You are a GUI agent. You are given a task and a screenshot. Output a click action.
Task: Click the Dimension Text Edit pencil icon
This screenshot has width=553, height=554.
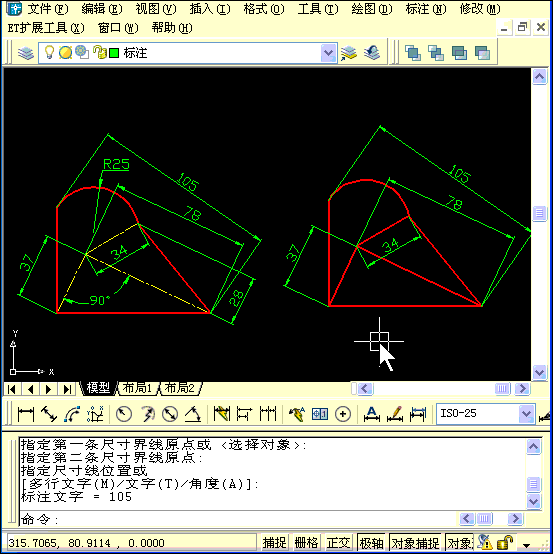395,414
